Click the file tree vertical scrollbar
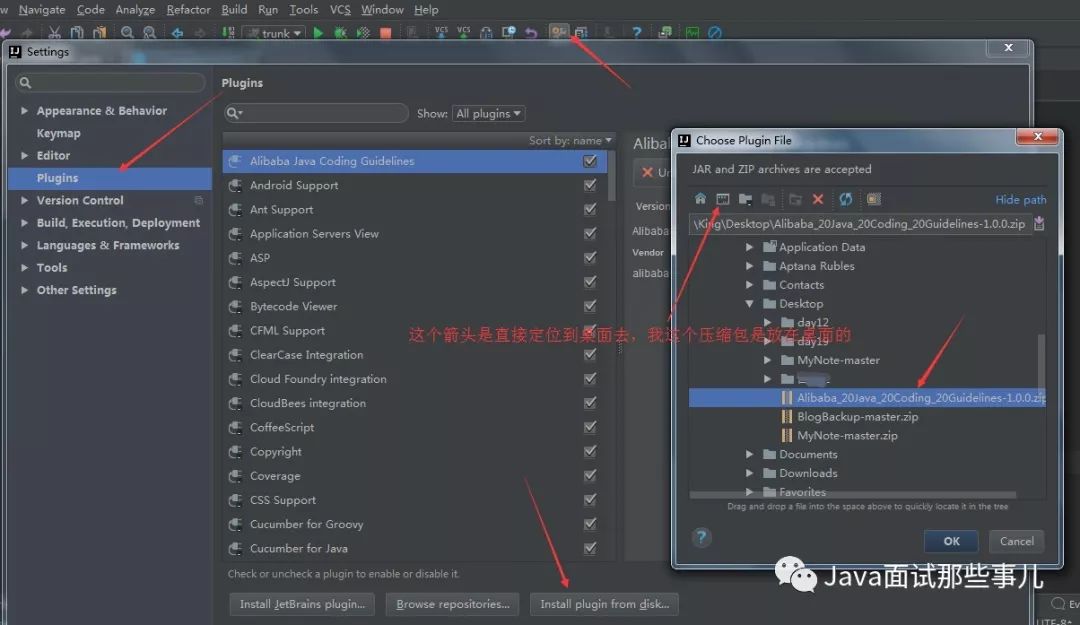The height and width of the screenshot is (625, 1080). click(x=1041, y=364)
